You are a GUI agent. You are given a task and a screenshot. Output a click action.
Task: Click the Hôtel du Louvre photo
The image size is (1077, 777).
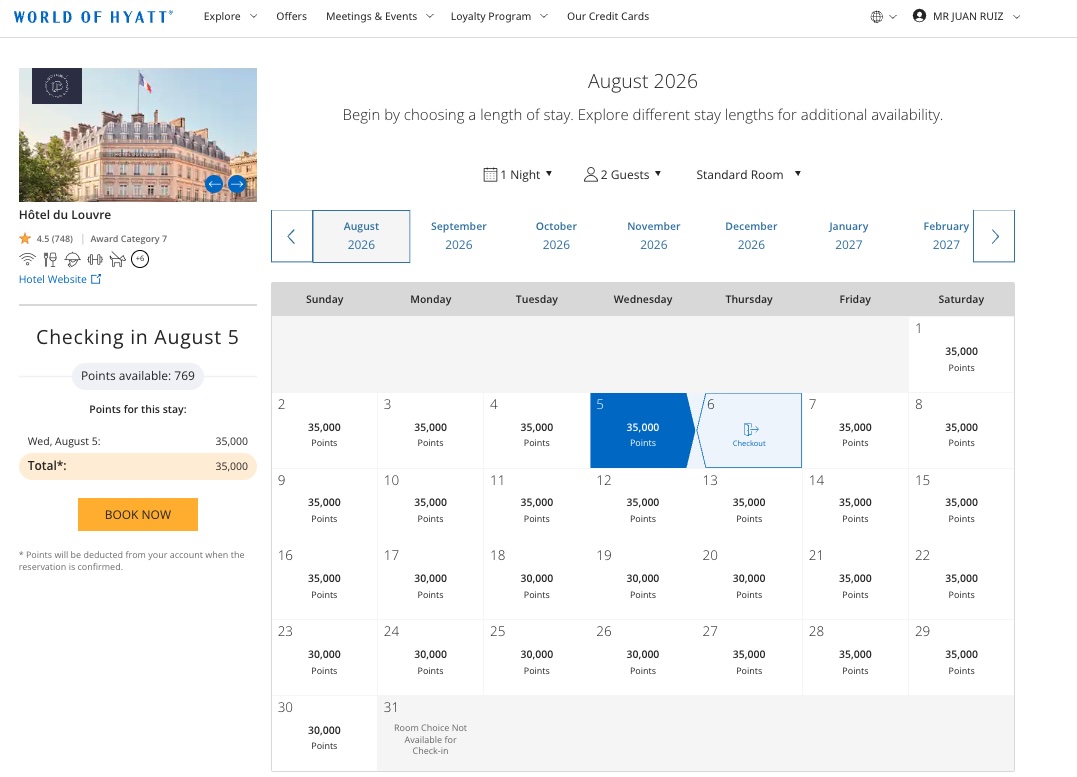(138, 135)
